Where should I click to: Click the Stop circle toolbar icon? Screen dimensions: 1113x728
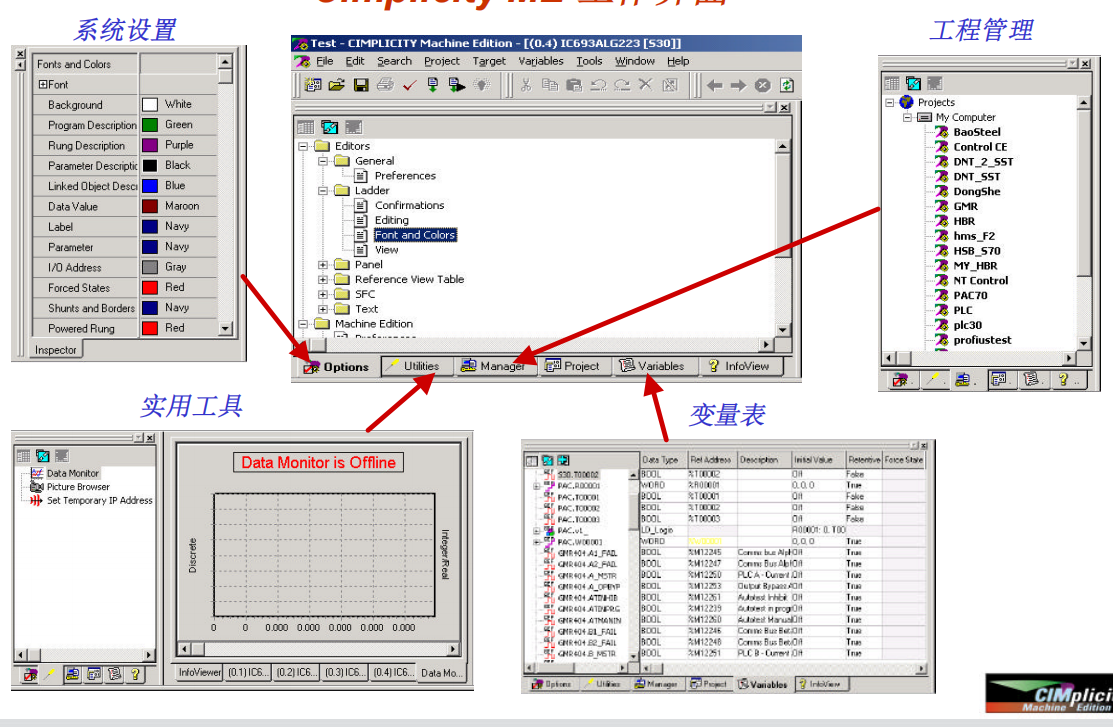762,85
